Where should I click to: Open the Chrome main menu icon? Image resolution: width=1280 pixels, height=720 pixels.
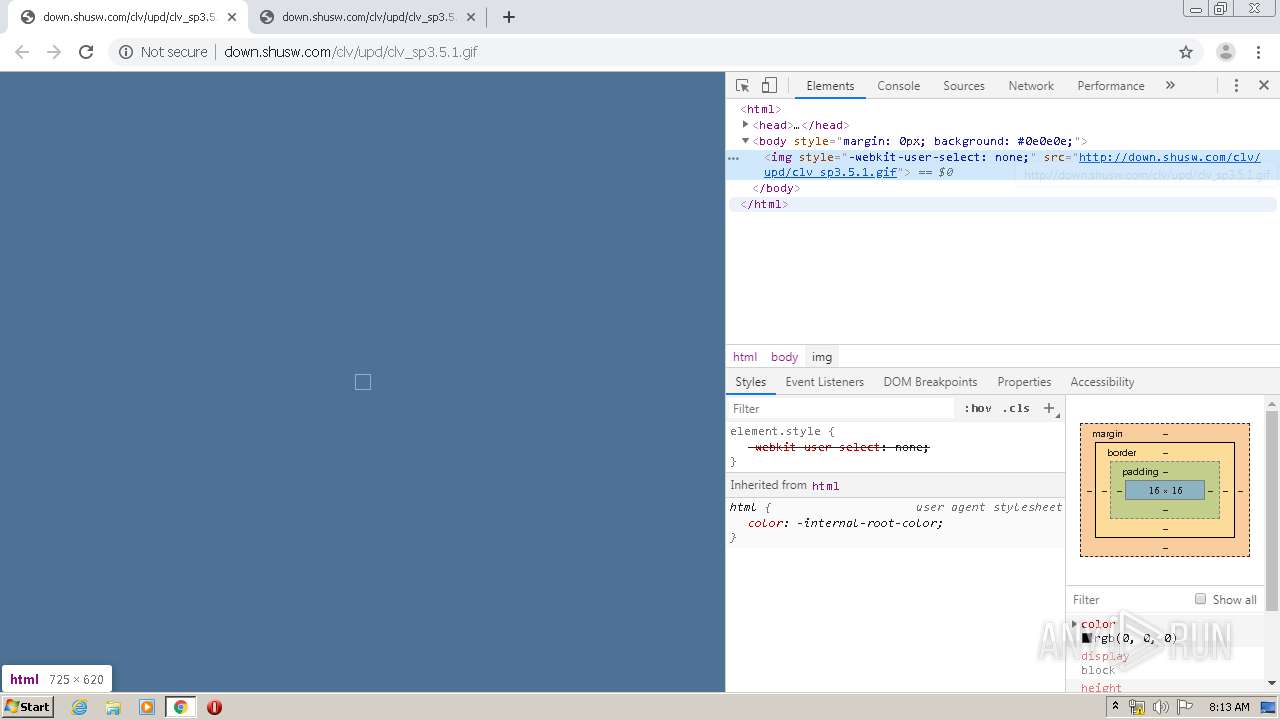[x=1256, y=52]
